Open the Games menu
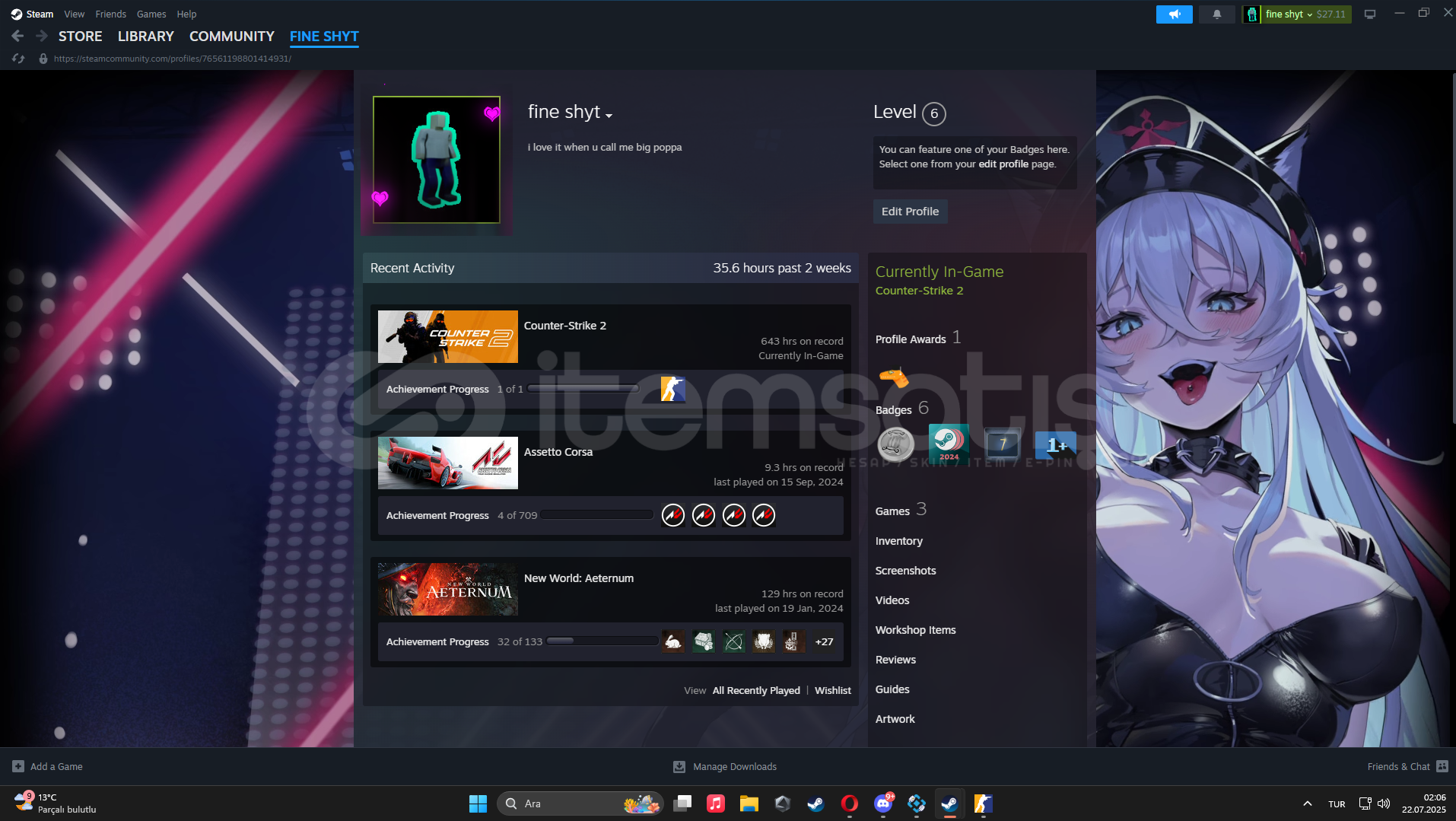Image resolution: width=1456 pixels, height=821 pixels. click(x=151, y=14)
